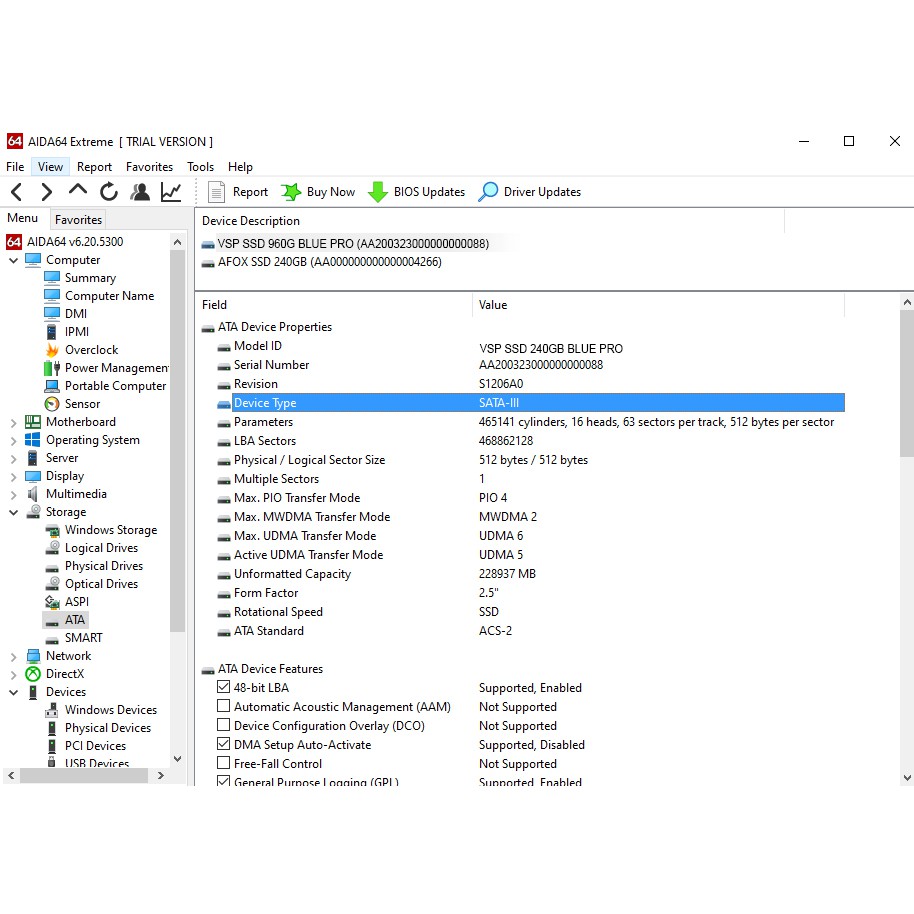The height and width of the screenshot is (914, 914).
Task: Open the Manage user icon in toolbar
Action: click(140, 192)
